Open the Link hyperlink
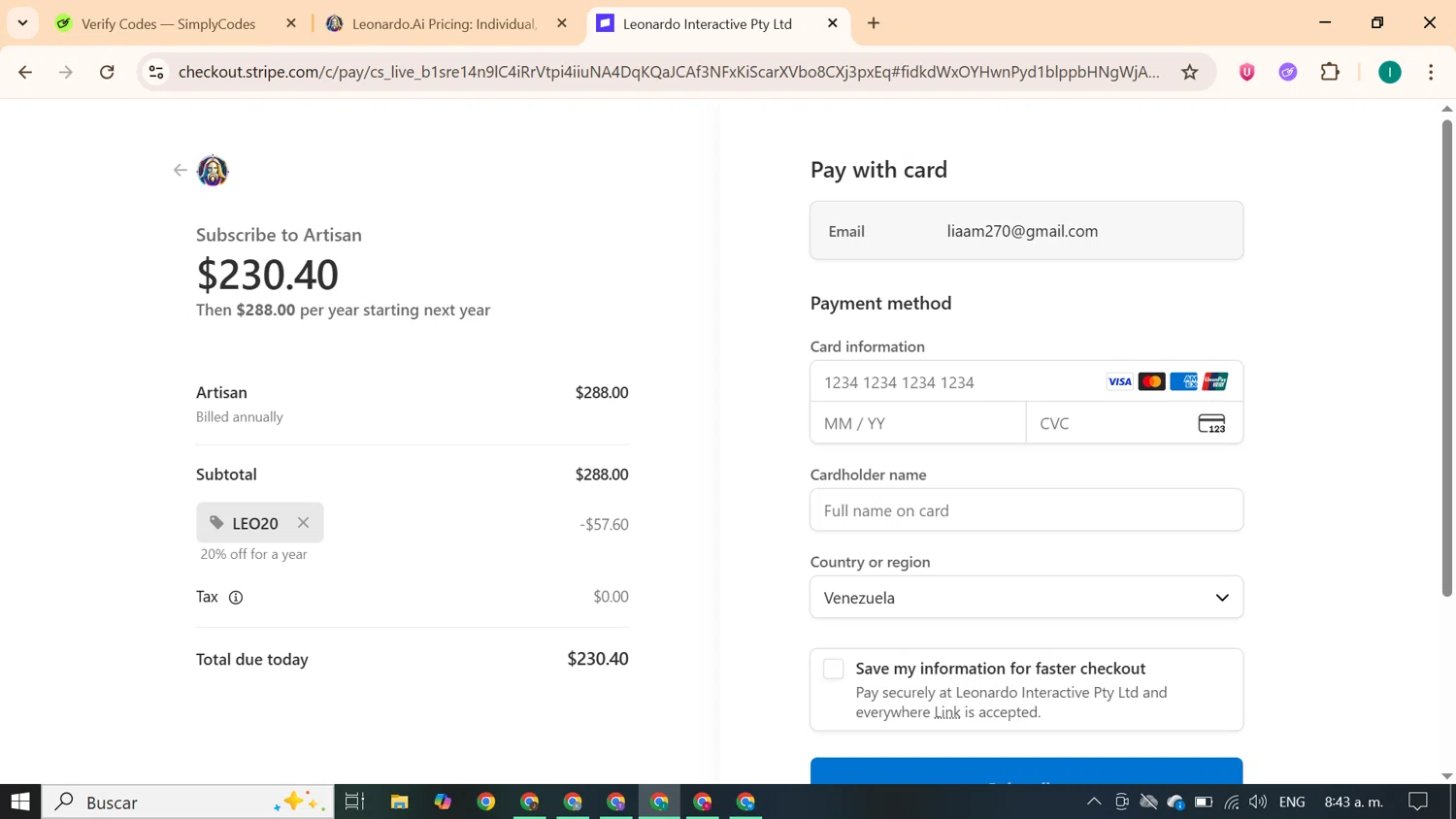1456x819 pixels. click(947, 712)
